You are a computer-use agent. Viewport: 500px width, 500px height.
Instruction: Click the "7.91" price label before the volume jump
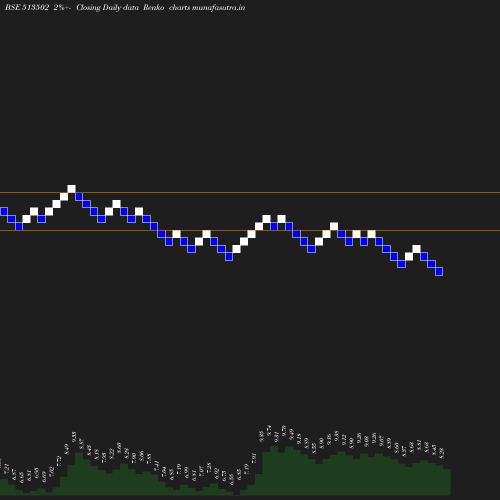[x=254, y=458]
